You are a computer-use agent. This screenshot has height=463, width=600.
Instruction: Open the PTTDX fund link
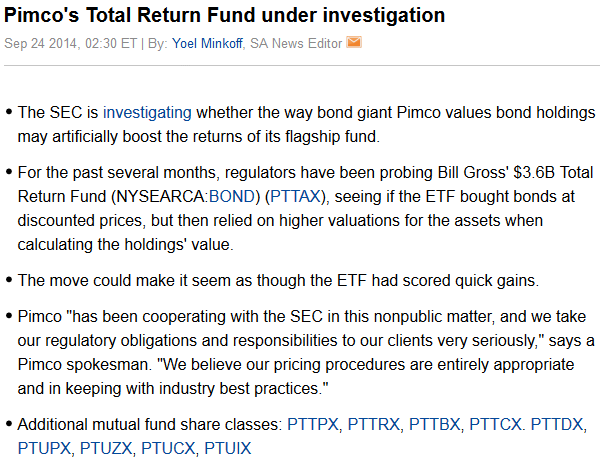pyautogui.click(x=557, y=424)
